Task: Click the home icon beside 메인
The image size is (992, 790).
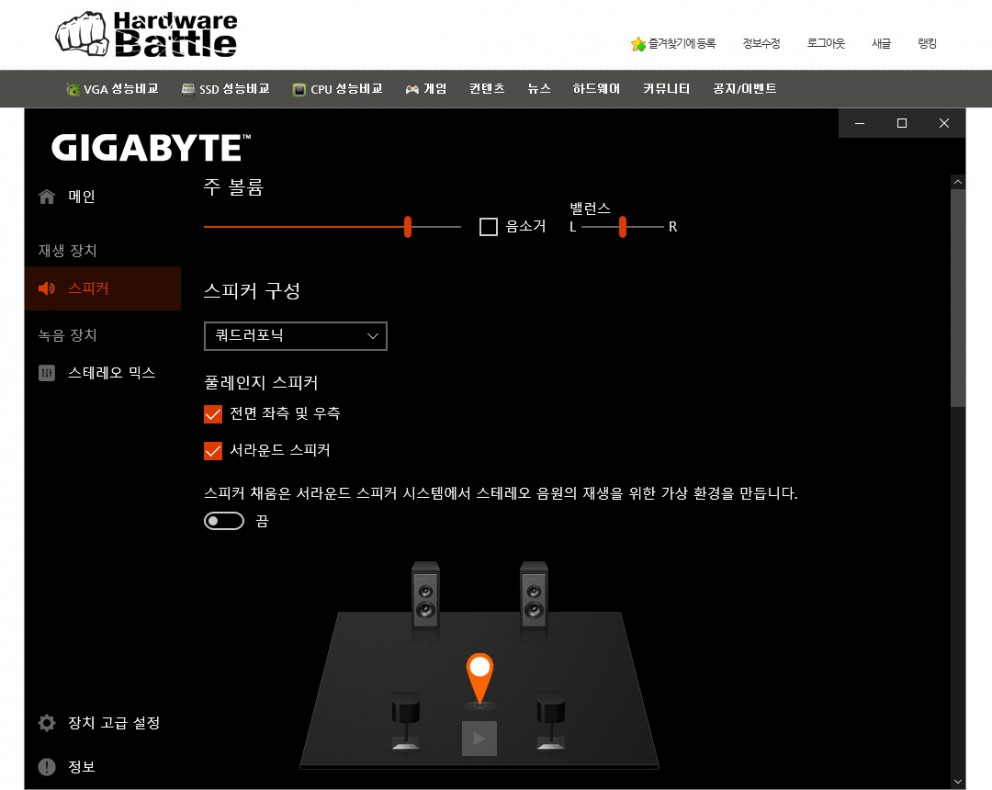Action: [x=47, y=197]
